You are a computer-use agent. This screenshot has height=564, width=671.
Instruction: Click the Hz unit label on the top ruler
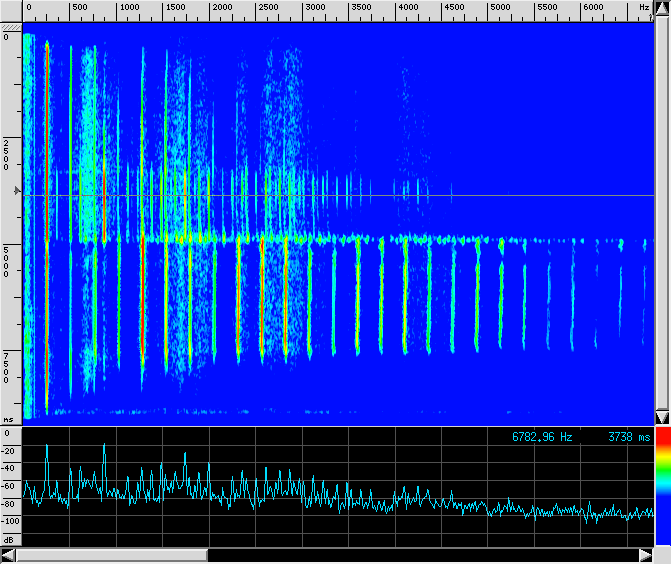point(643,8)
